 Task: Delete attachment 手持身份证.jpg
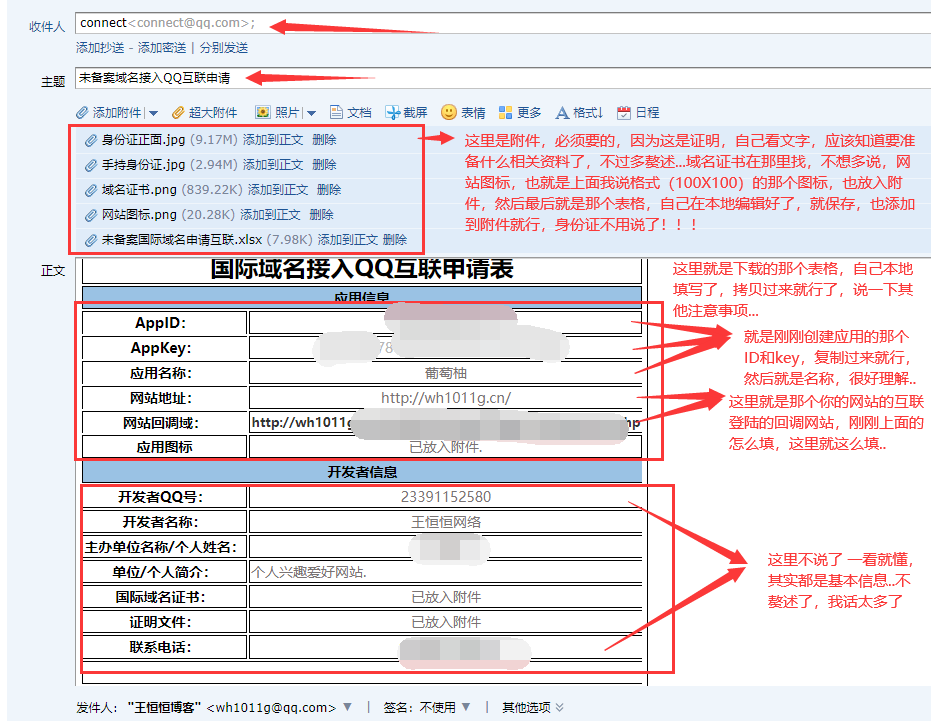coord(324,165)
